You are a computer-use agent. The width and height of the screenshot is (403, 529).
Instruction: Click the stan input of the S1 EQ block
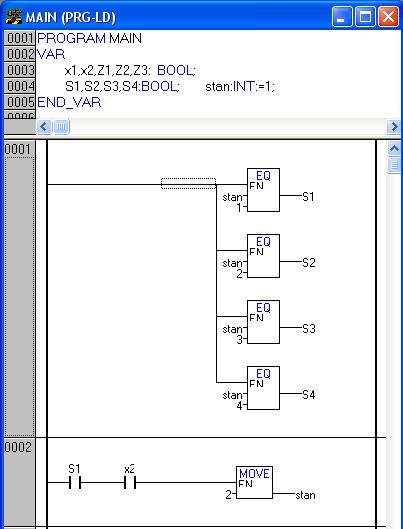[x=232, y=197]
